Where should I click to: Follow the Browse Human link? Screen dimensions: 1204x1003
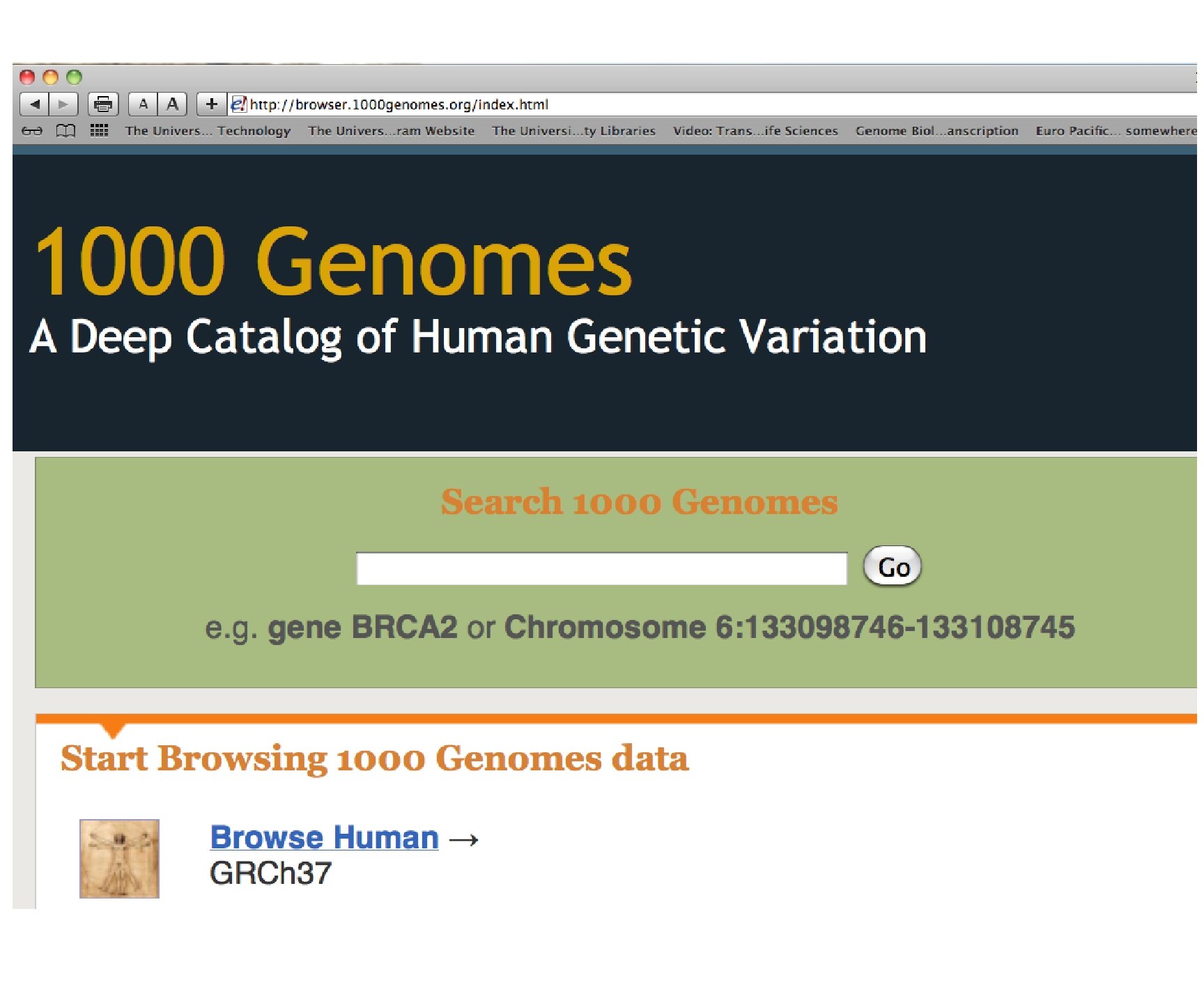tap(324, 837)
